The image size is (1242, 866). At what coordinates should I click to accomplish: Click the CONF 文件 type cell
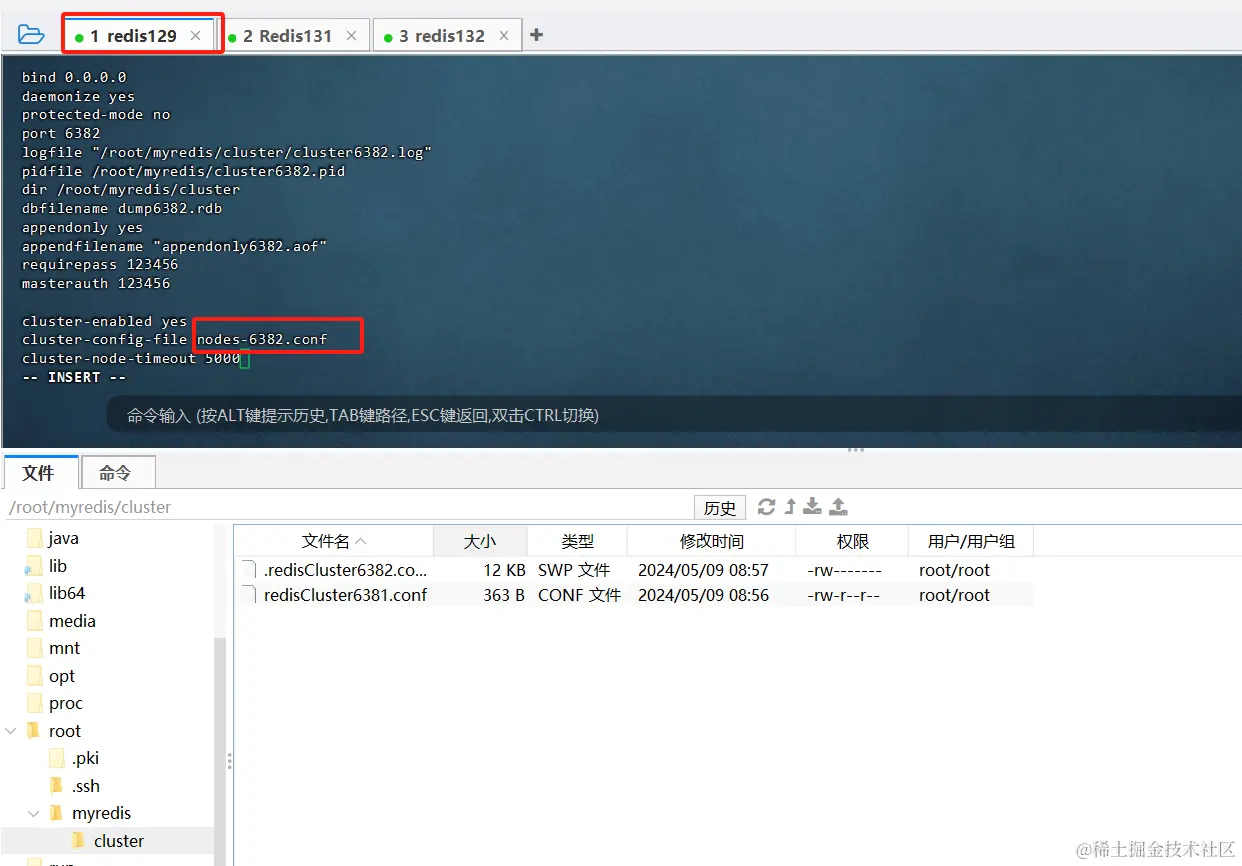[x=580, y=595]
